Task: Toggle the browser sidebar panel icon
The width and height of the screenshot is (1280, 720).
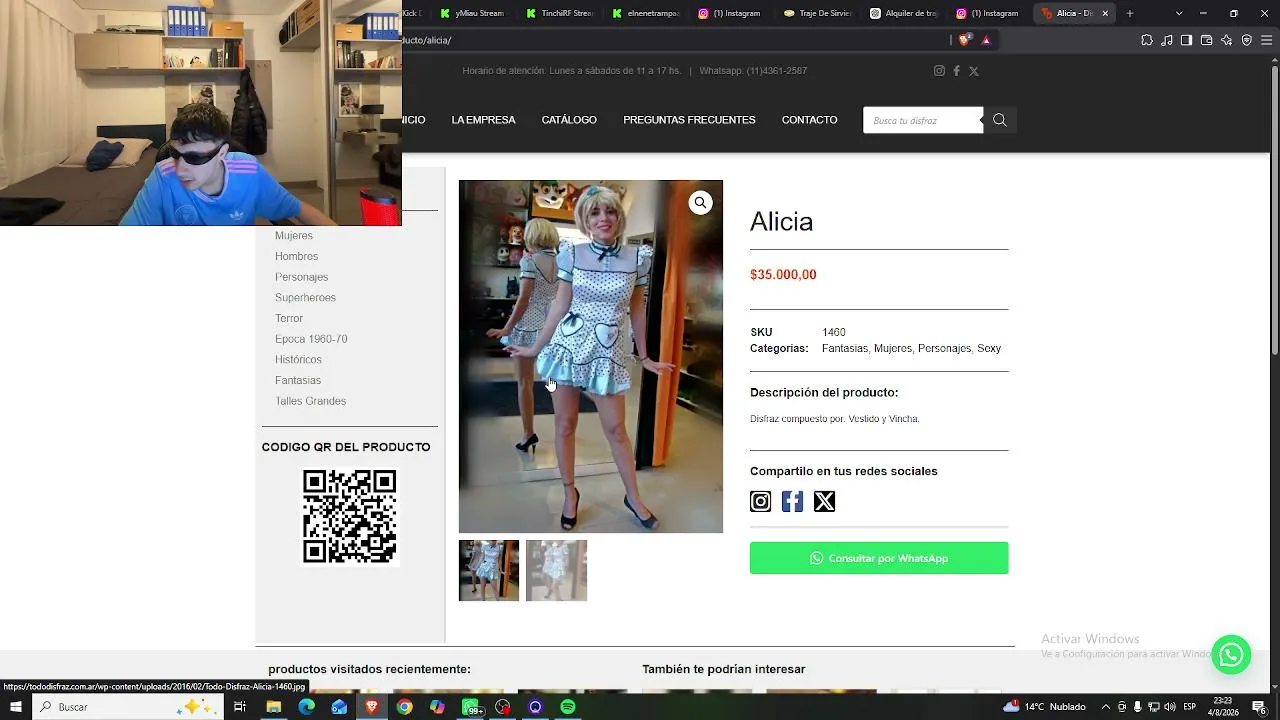Action: pyautogui.click(x=1186, y=40)
